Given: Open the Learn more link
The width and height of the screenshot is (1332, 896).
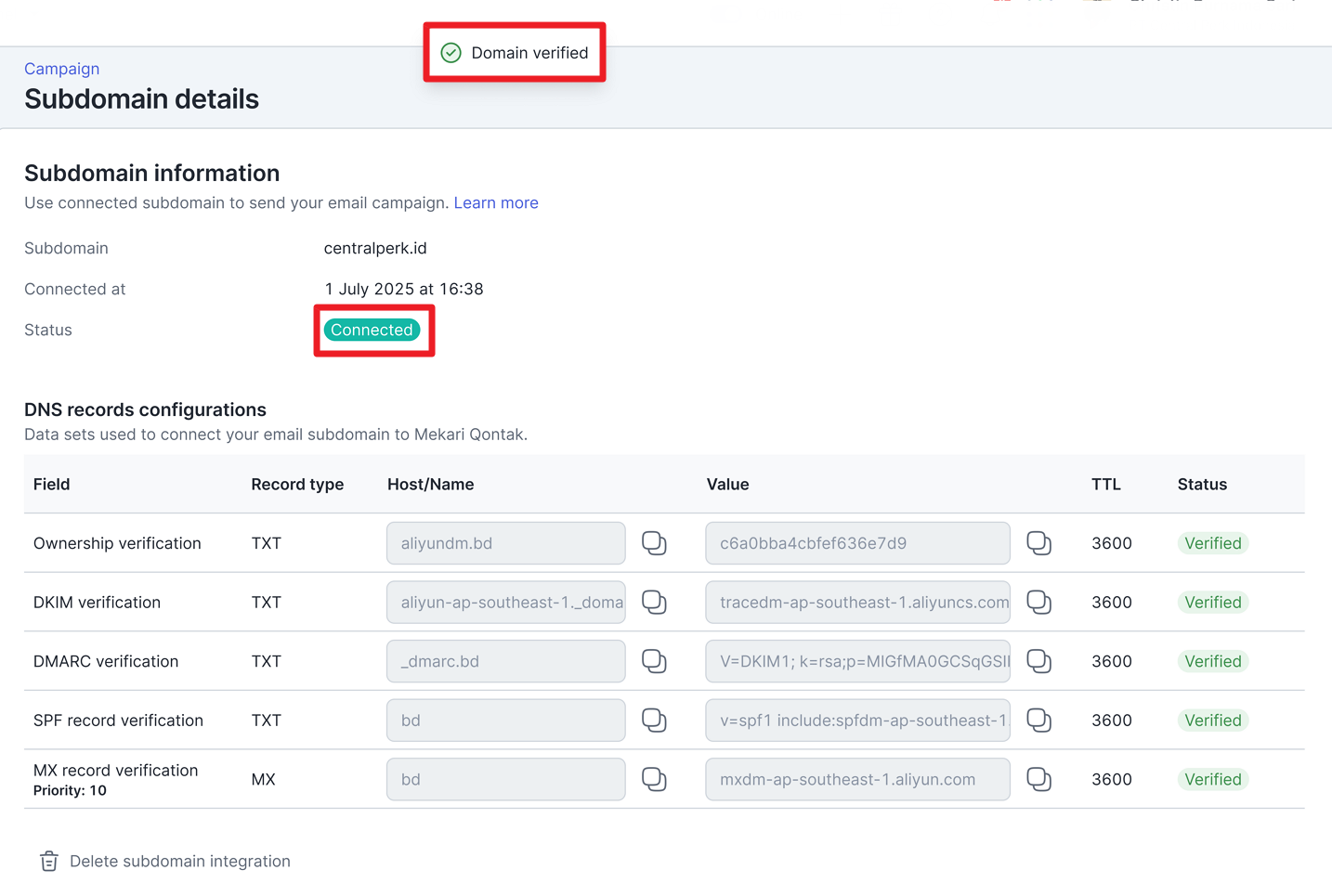Looking at the screenshot, I should point(495,203).
